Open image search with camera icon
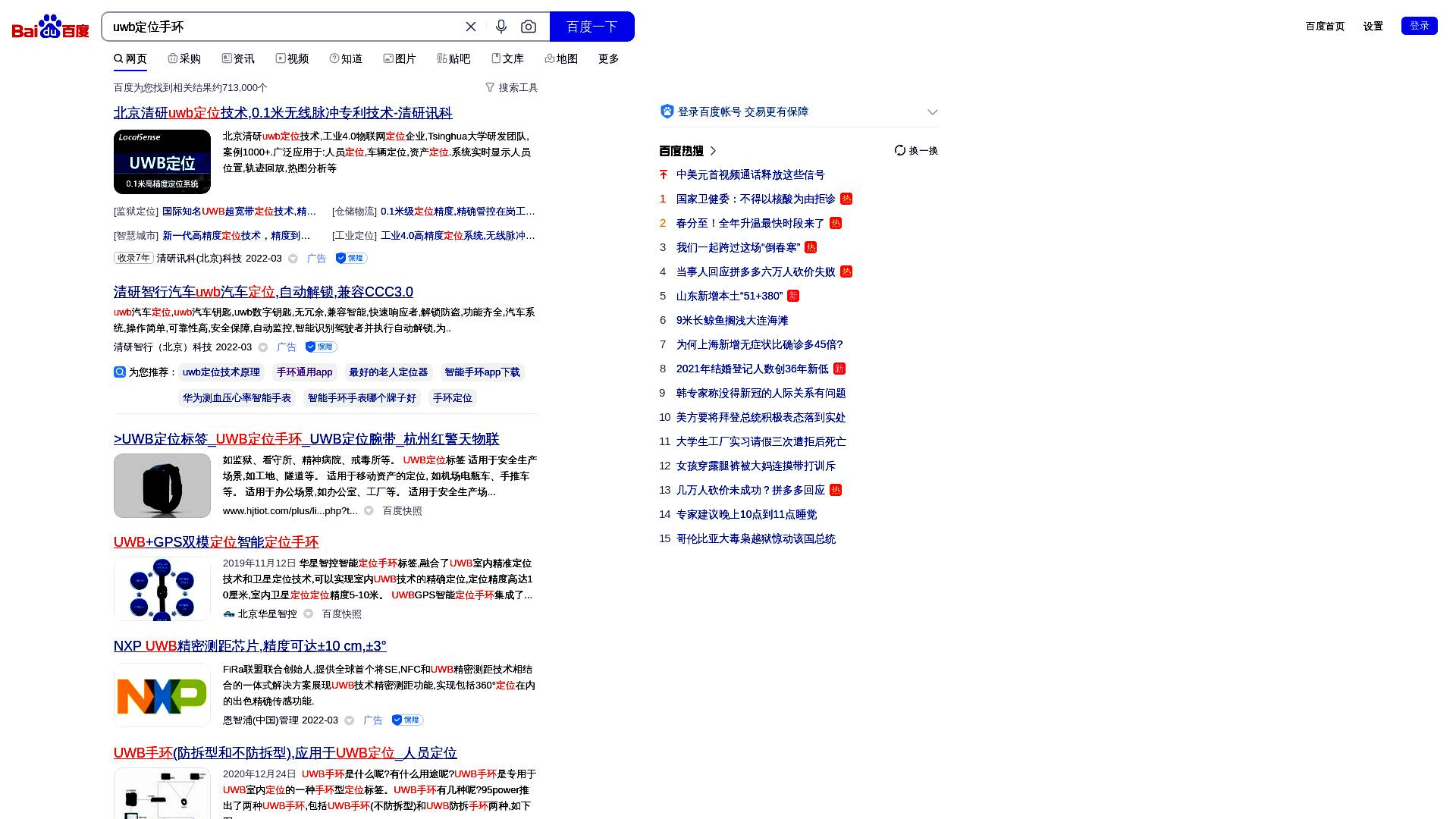The image size is (1456, 819). (x=529, y=27)
